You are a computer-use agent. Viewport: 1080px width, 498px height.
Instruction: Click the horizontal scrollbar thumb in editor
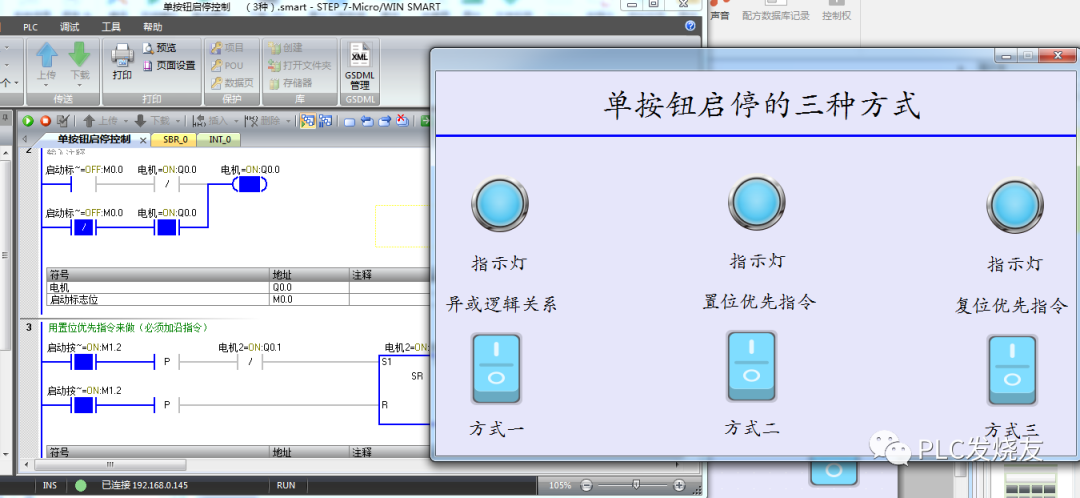click(110, 465)
